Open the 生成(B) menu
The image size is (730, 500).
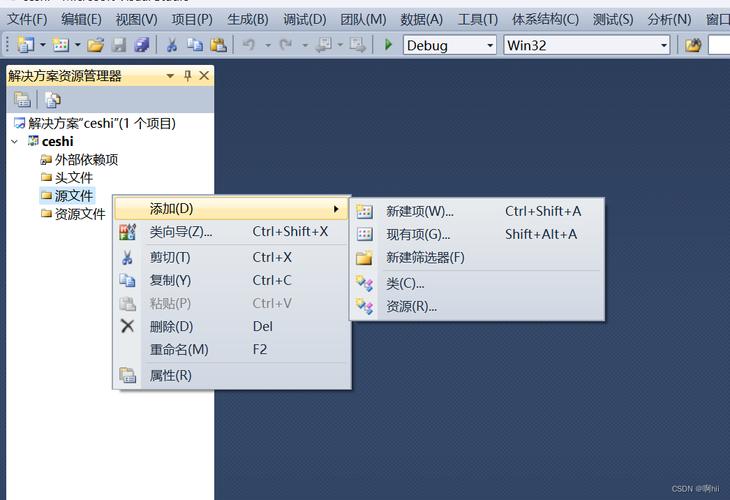(x=248, y=20)
